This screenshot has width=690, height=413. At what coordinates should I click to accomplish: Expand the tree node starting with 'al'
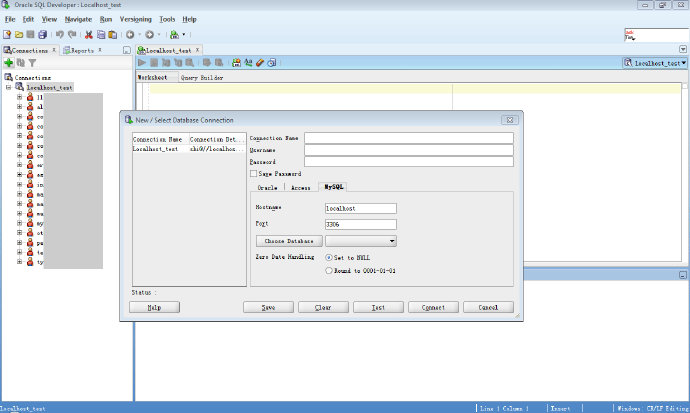pos(19,107)
